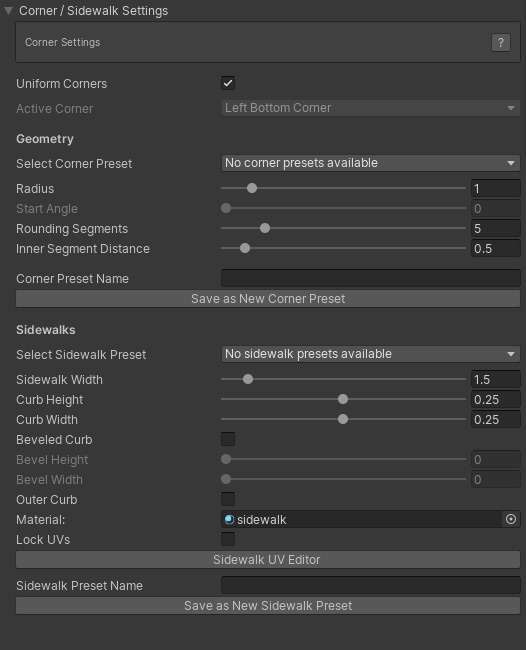Click the Rounding Segments slider handle

(265, 228)
